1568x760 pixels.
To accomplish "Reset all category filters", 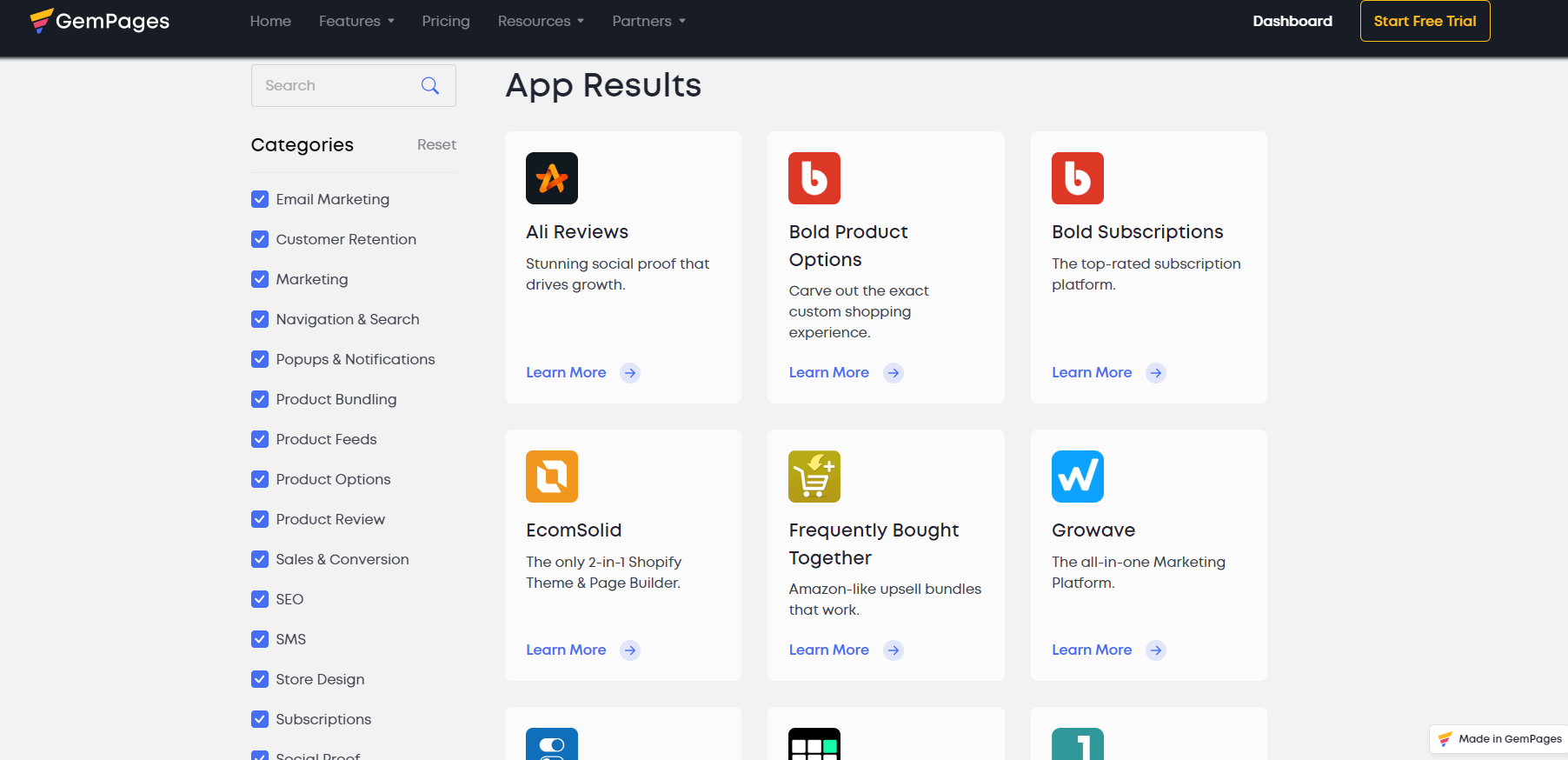I will [x=436, y=144].
